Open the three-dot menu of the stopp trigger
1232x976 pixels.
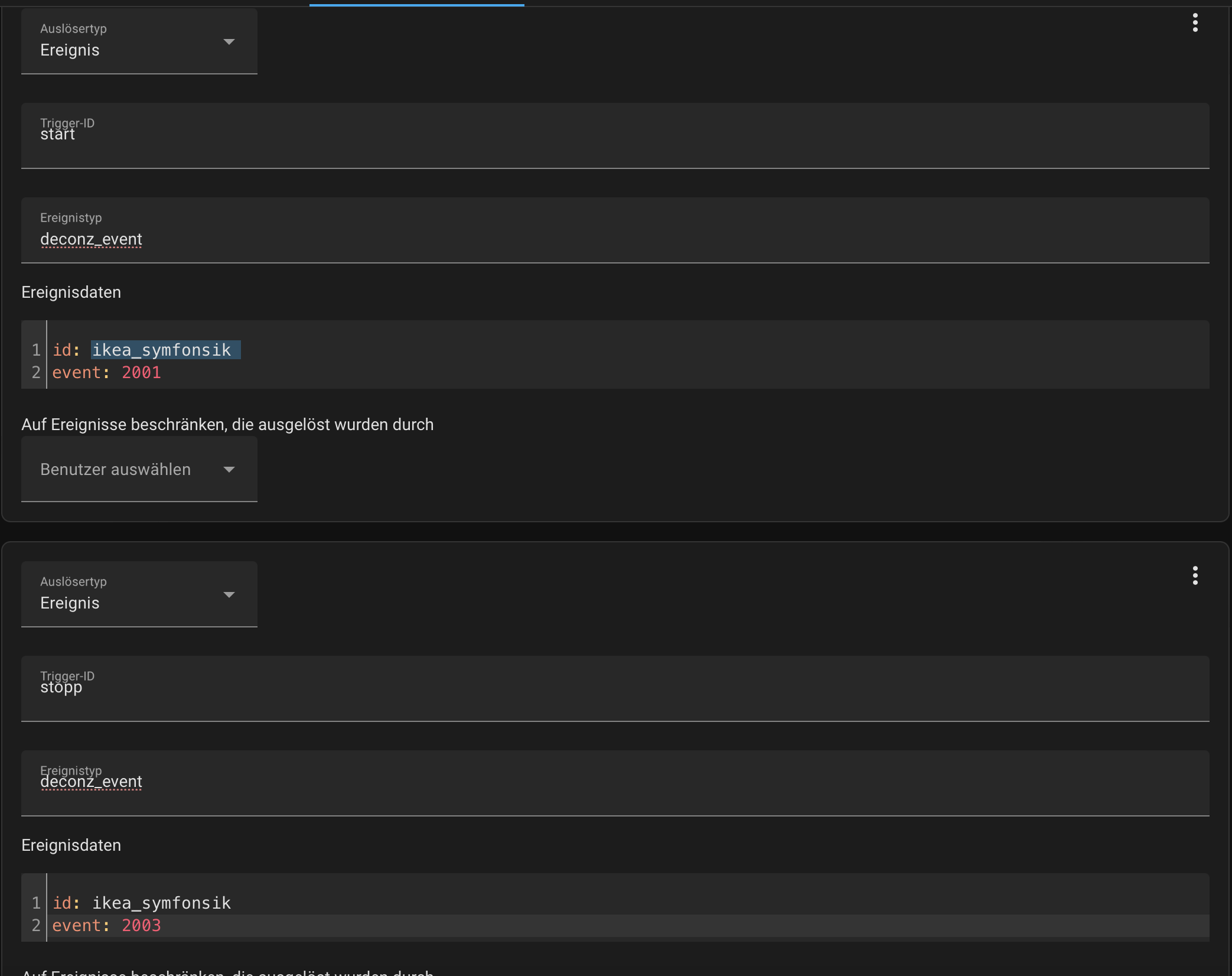(x=1195, y=576)
